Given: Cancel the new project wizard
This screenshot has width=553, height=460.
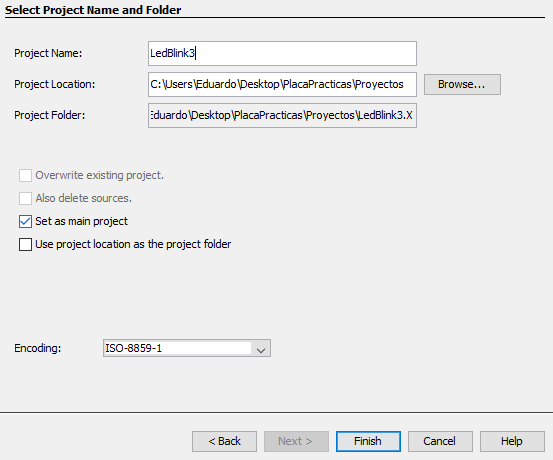Looking at the screenshot, I should coord(440,441).
